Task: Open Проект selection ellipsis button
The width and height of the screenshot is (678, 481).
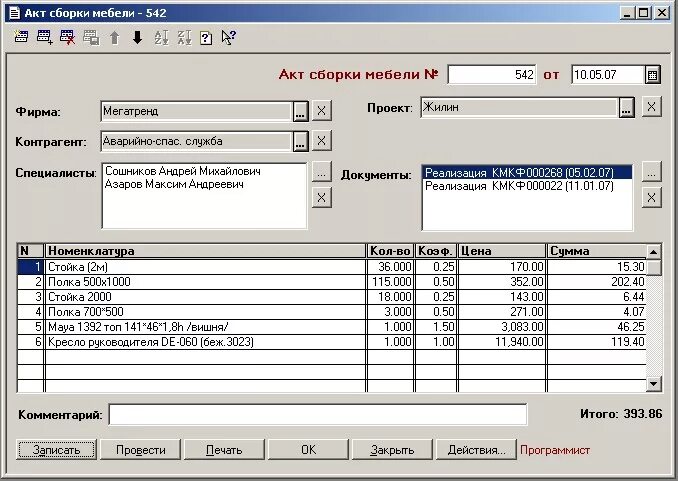Action: (626, 107)
